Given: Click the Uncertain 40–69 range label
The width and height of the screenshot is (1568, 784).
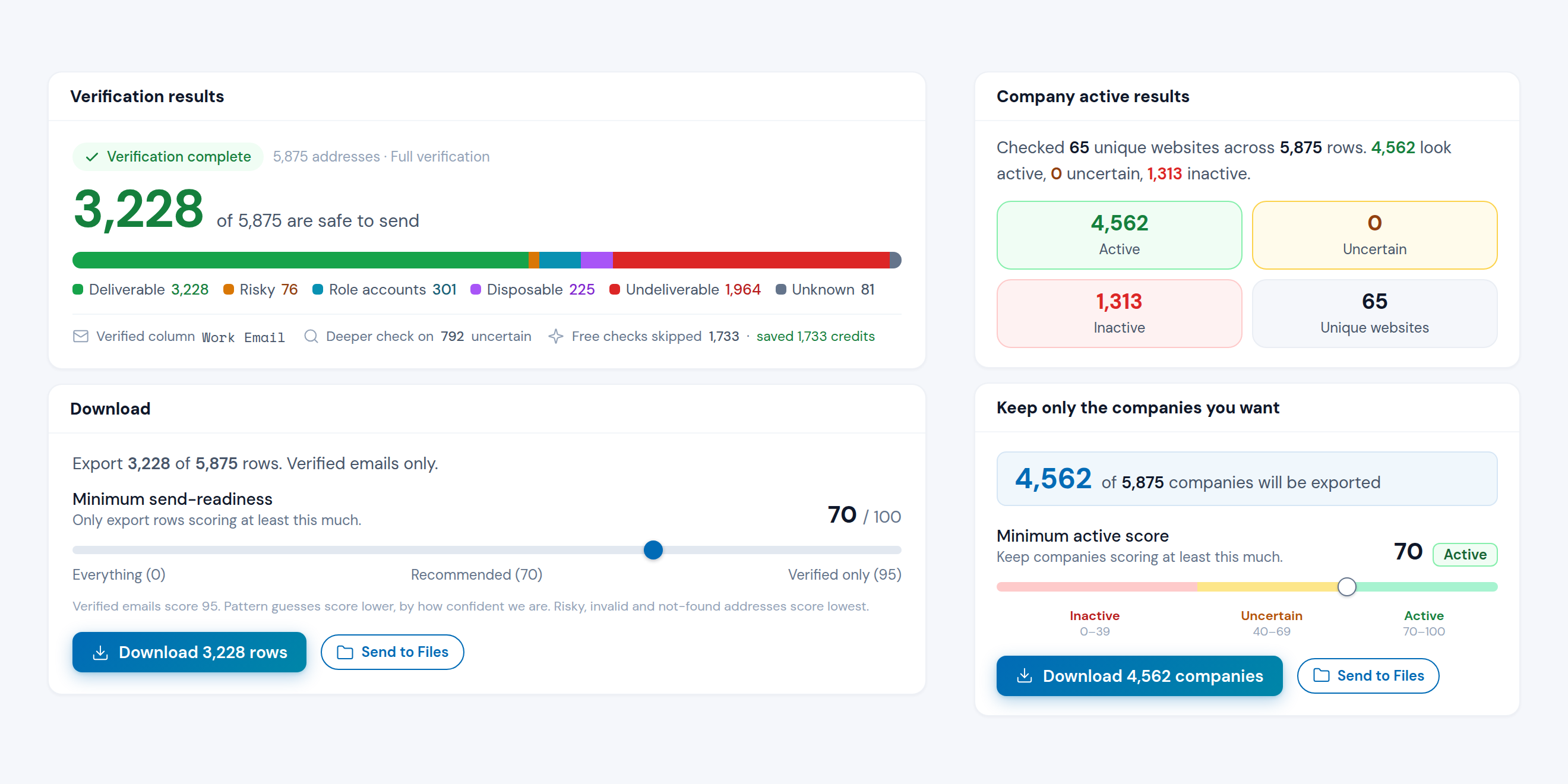Looking at the screenshot, I should click(1272, 623).
